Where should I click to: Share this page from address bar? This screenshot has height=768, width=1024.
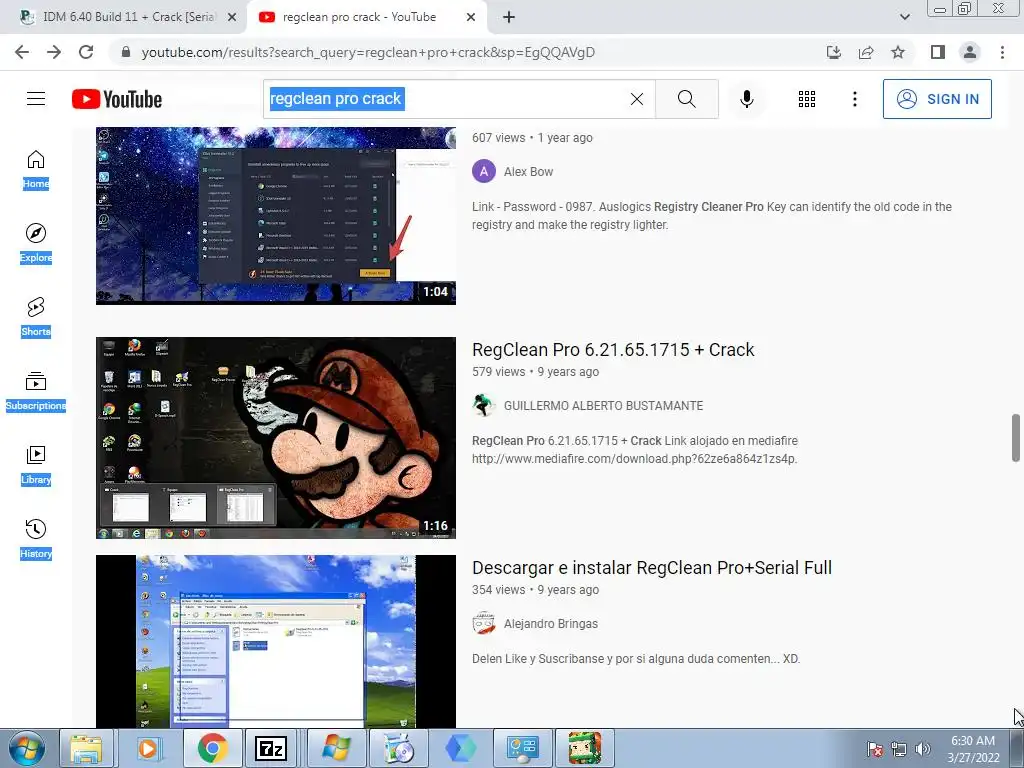(866, 52)
